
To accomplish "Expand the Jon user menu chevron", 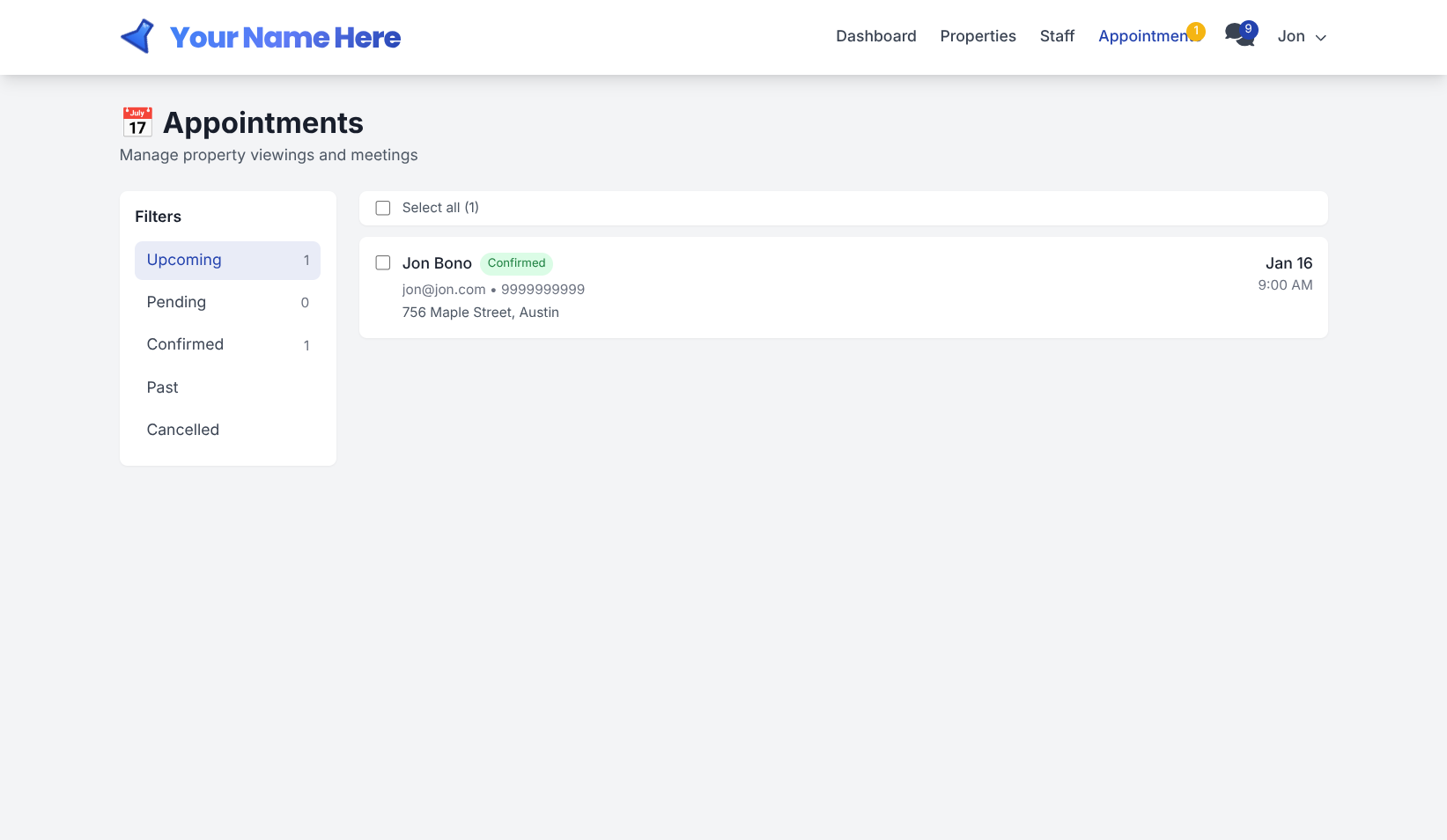I will click(1320, 38).
